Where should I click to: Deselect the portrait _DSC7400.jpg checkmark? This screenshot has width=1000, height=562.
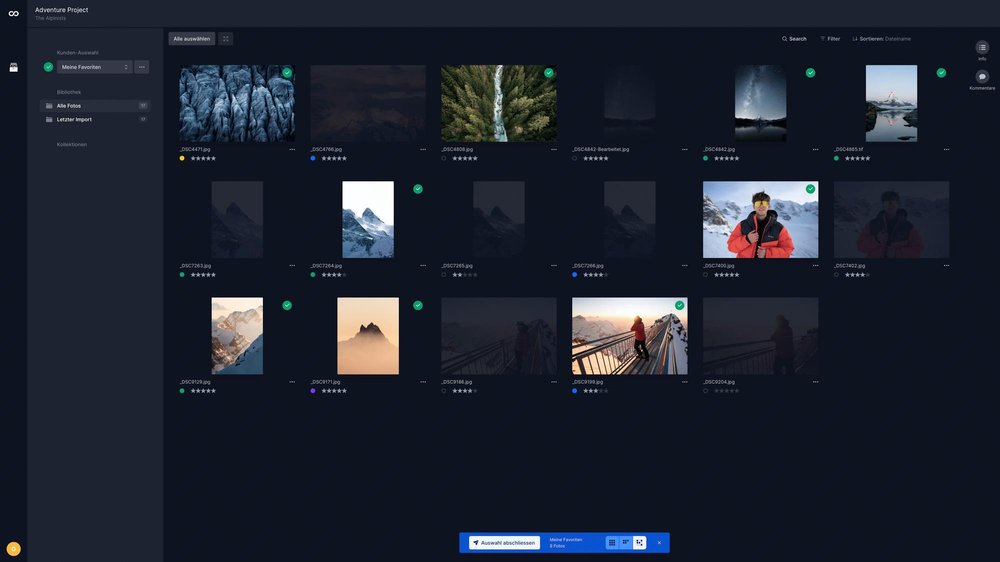click(810, 189)
